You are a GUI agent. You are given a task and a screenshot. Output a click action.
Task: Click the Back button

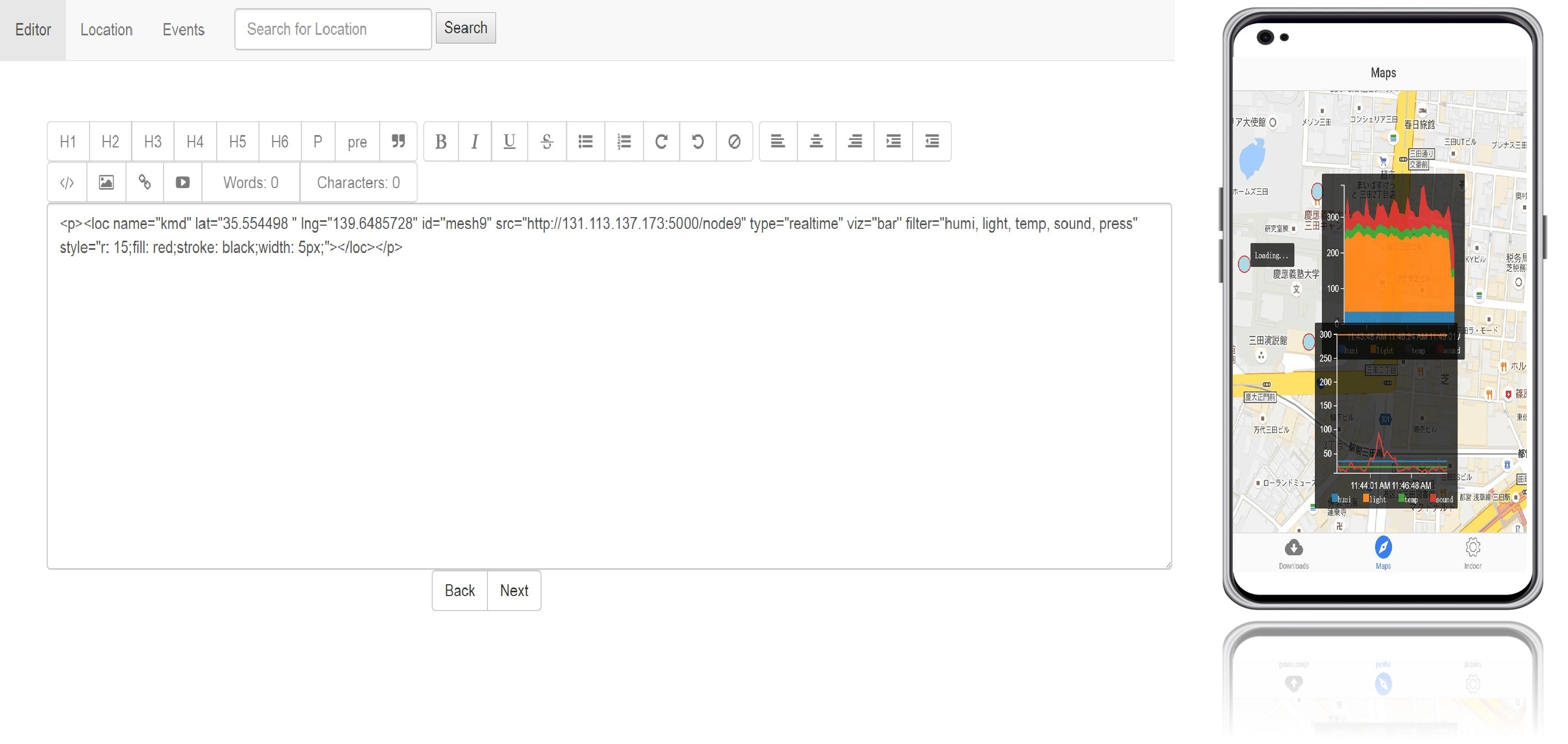[x=460, y=591]
